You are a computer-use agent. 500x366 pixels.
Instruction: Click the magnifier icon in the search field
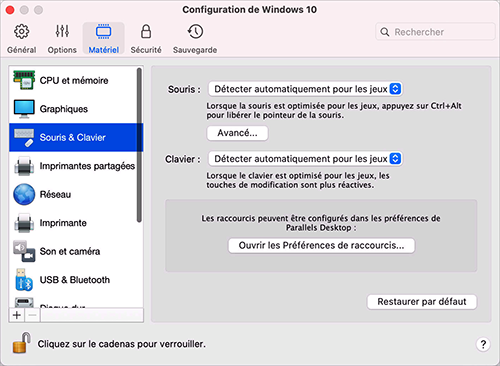click(385, 32)
